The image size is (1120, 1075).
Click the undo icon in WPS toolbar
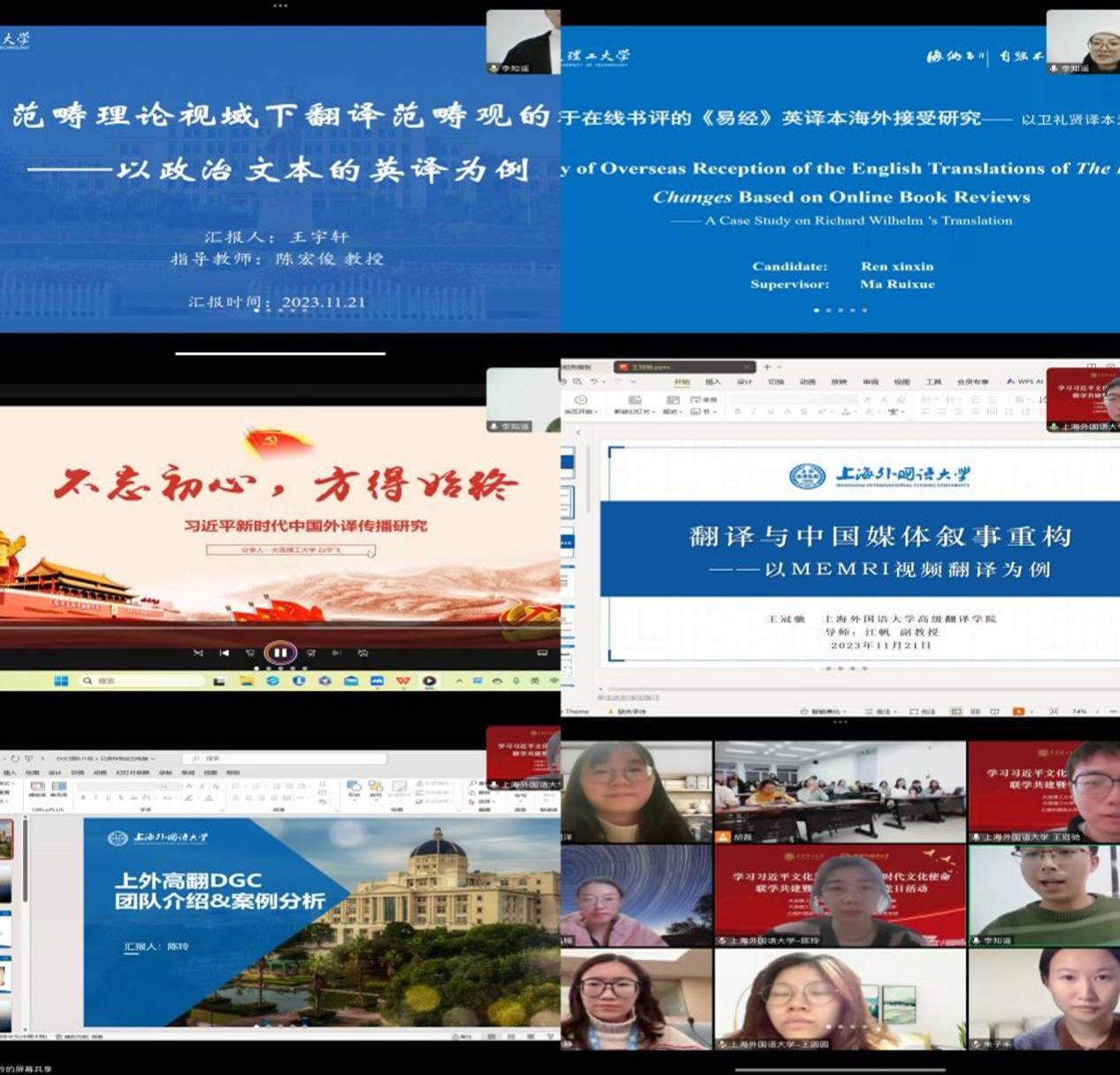[595, 382]
